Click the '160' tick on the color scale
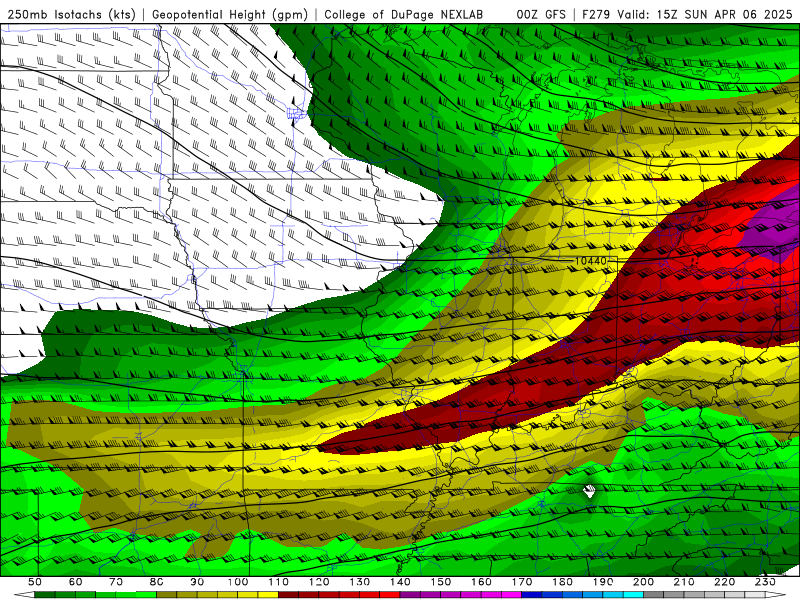800x600 pixels. (x=481, y=582)
